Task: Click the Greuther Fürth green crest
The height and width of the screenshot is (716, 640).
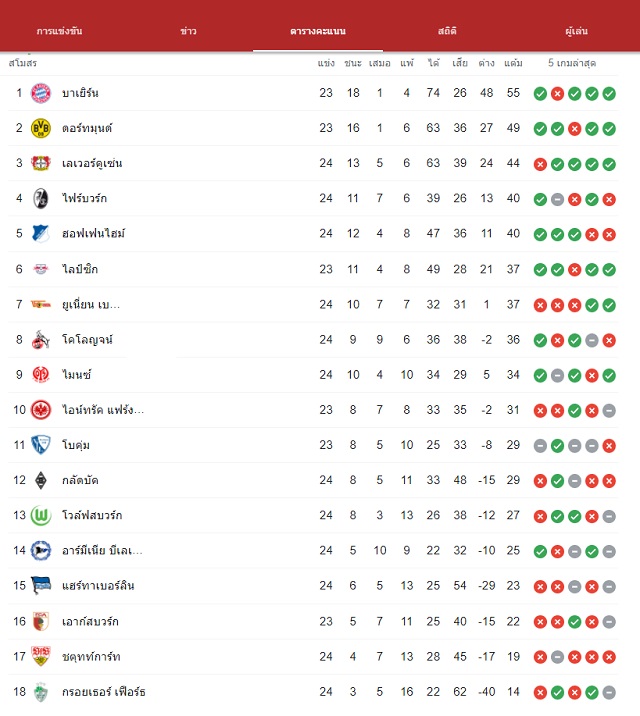Action: pyautogui.click(x=41, y=692)
